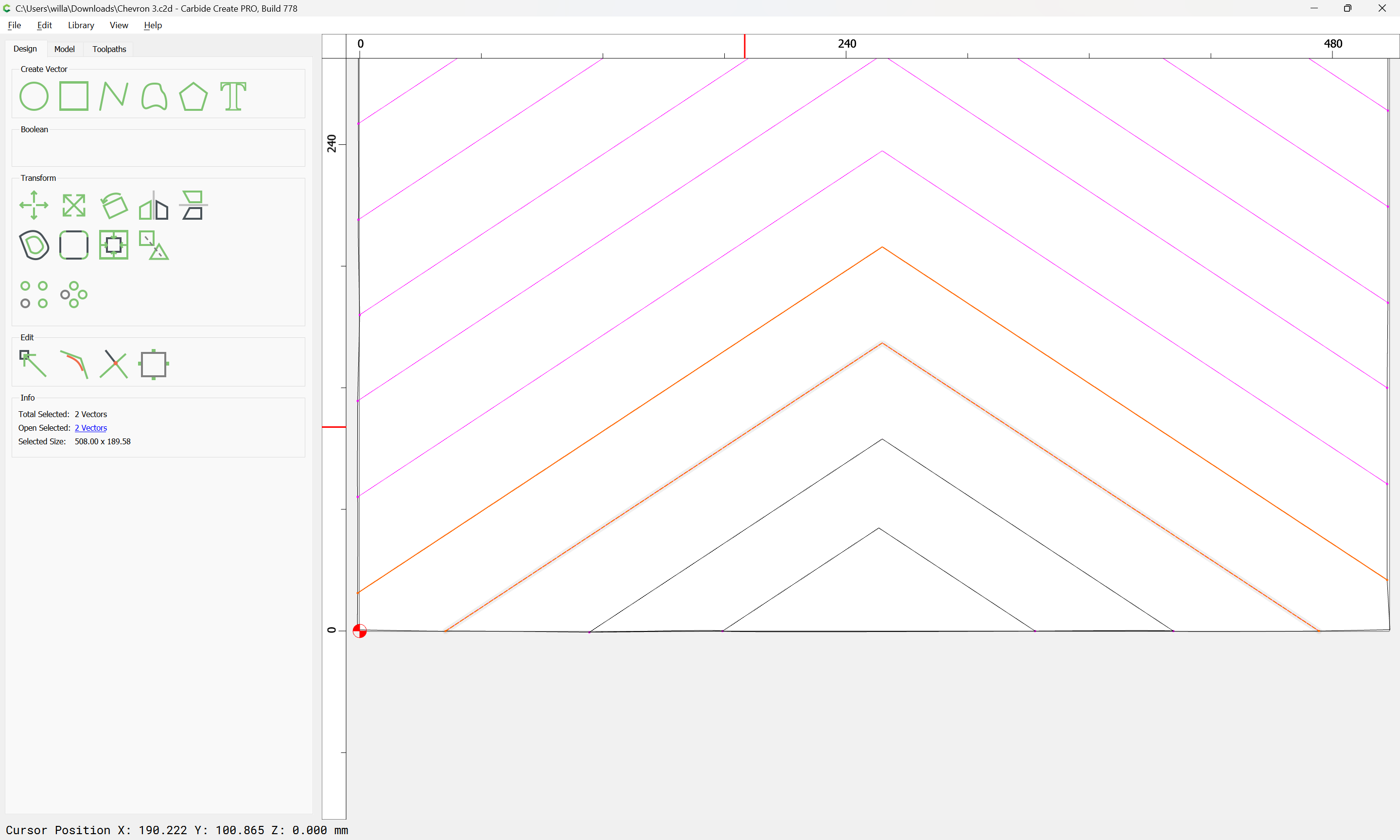Restore down the Carbide Create window
Viewport: 1400px width, 840px height.
1347,8
